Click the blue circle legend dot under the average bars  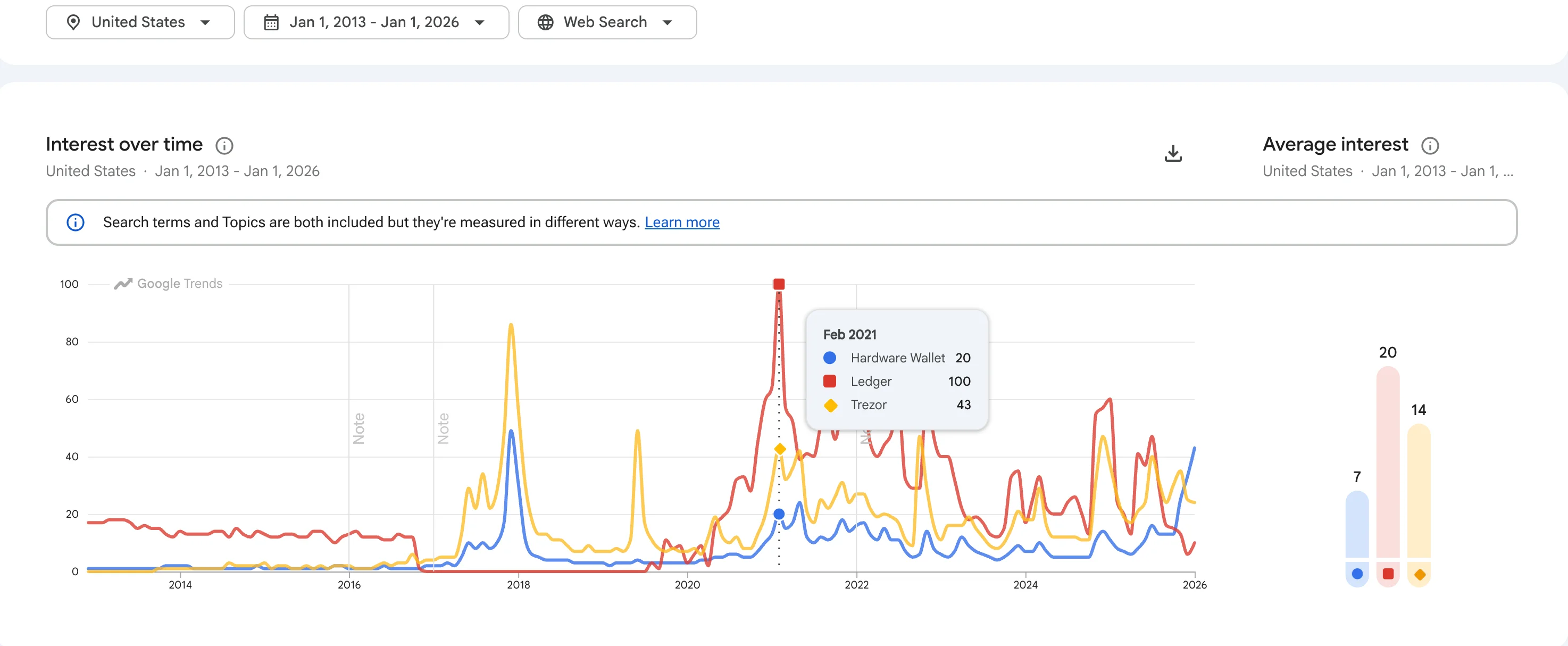(x=1357, y=574)
